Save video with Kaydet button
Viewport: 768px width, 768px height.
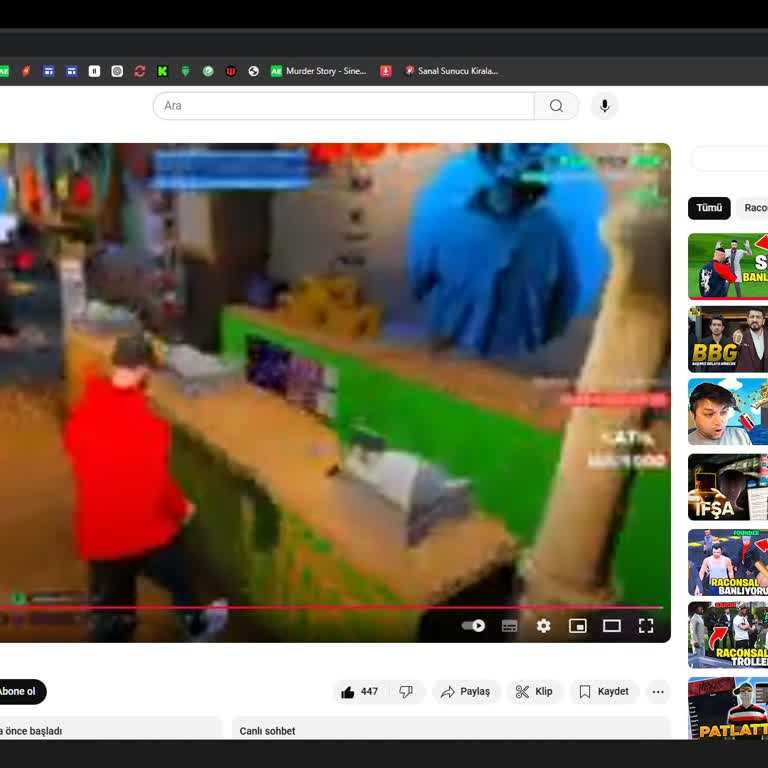pos(604,692)
